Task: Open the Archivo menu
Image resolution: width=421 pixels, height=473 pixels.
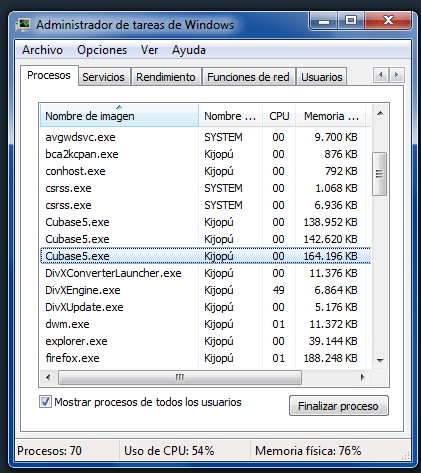Action: pos(42,50)
